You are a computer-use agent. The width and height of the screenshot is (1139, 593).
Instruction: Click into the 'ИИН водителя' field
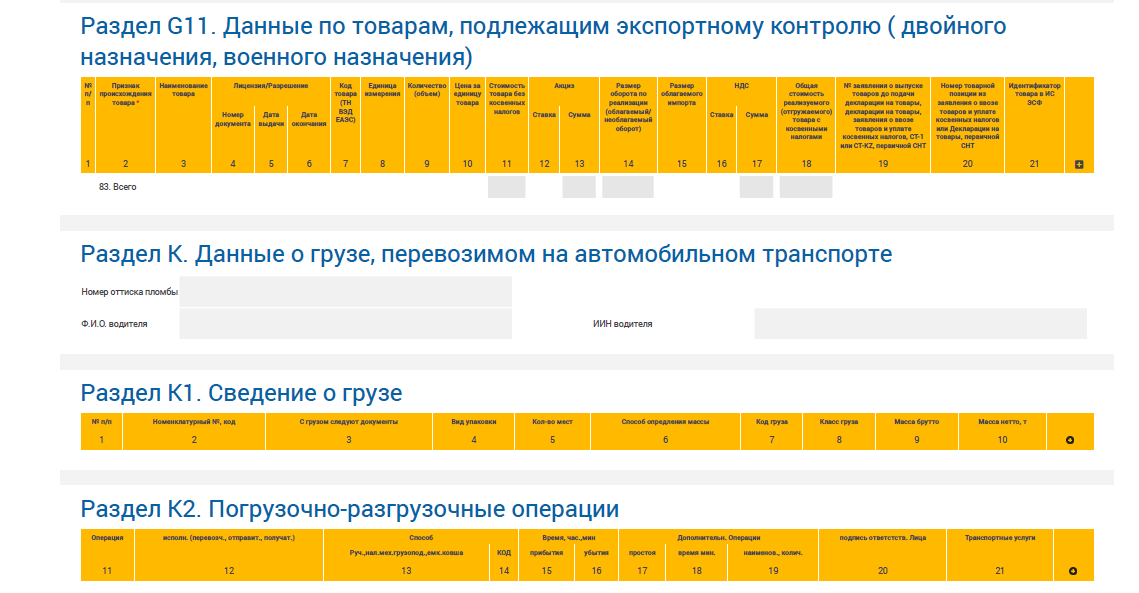point(920,324)
